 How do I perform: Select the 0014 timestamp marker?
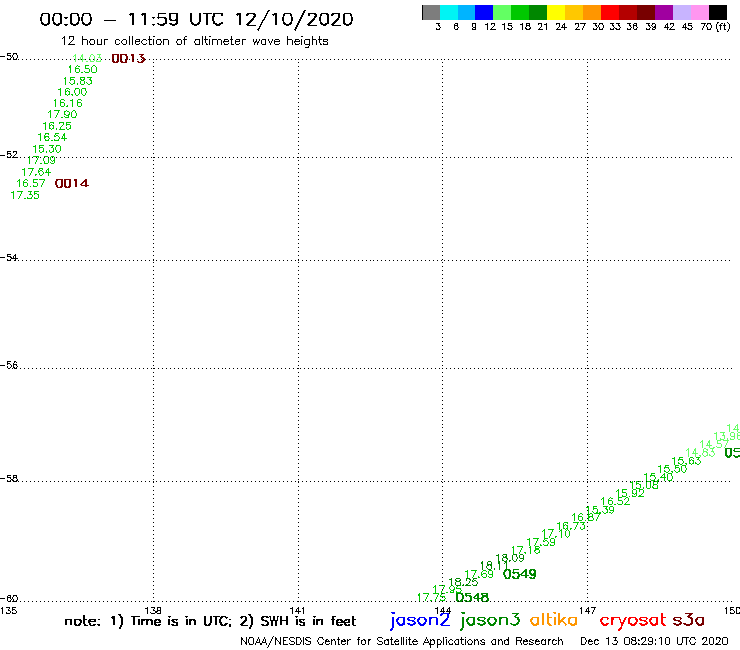pyautogui.click(x=72, y=183)
